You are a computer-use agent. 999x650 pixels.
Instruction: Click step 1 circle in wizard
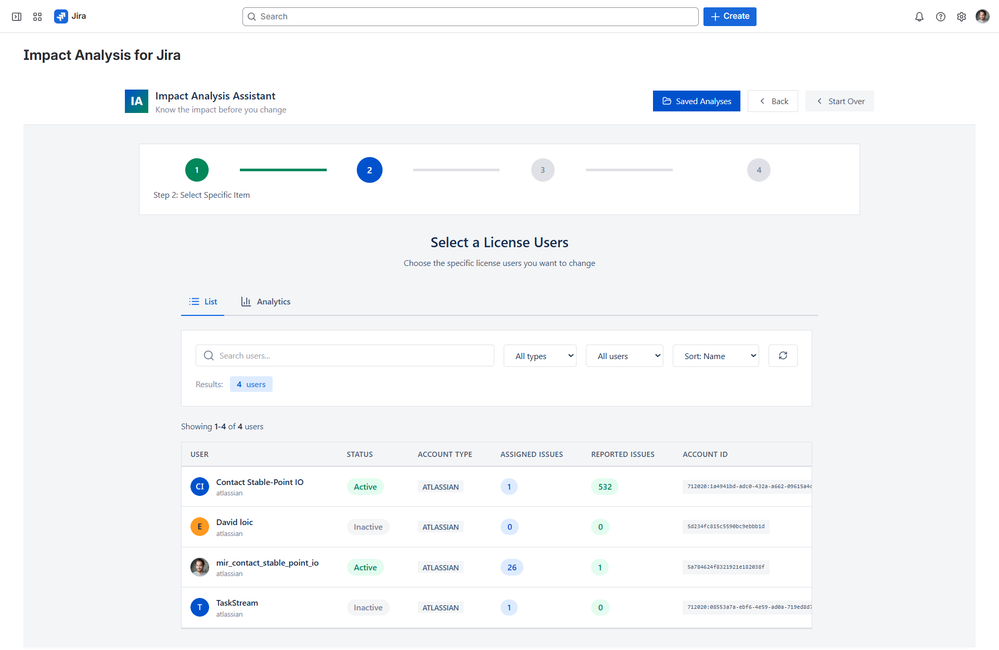pyautogui.click(x=197, y=170)
